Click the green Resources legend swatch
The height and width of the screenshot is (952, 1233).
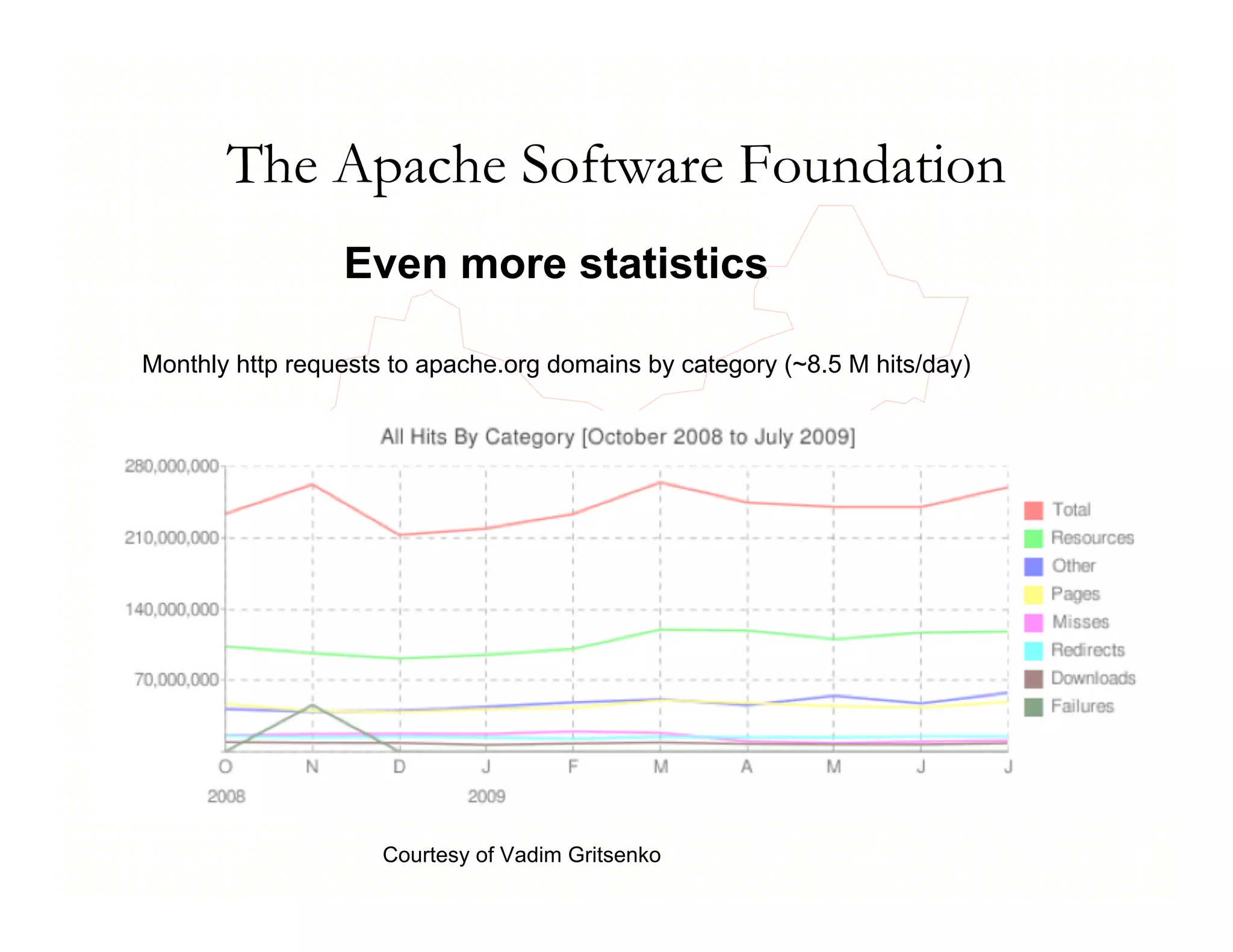click(1033, 539)
